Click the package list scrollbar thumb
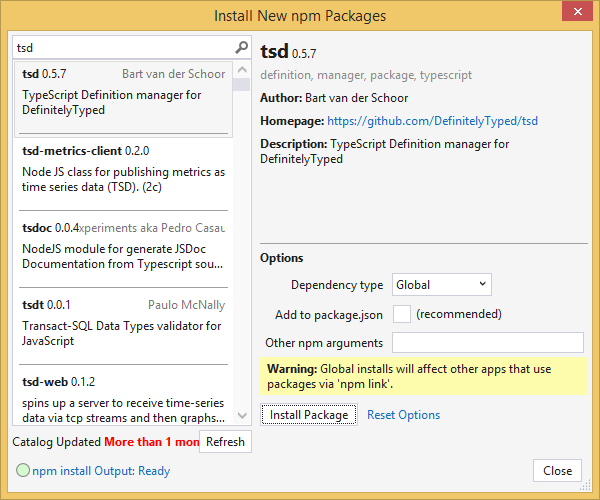The image size is (600, 500). [x=241, y=84]
